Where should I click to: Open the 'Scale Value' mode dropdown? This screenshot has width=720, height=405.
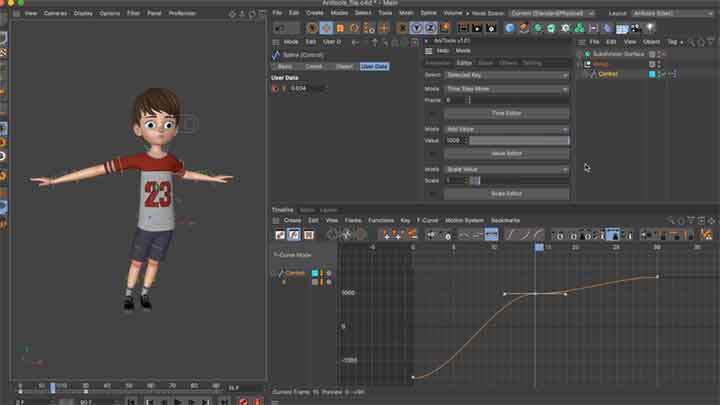click(x=507, y=169)
